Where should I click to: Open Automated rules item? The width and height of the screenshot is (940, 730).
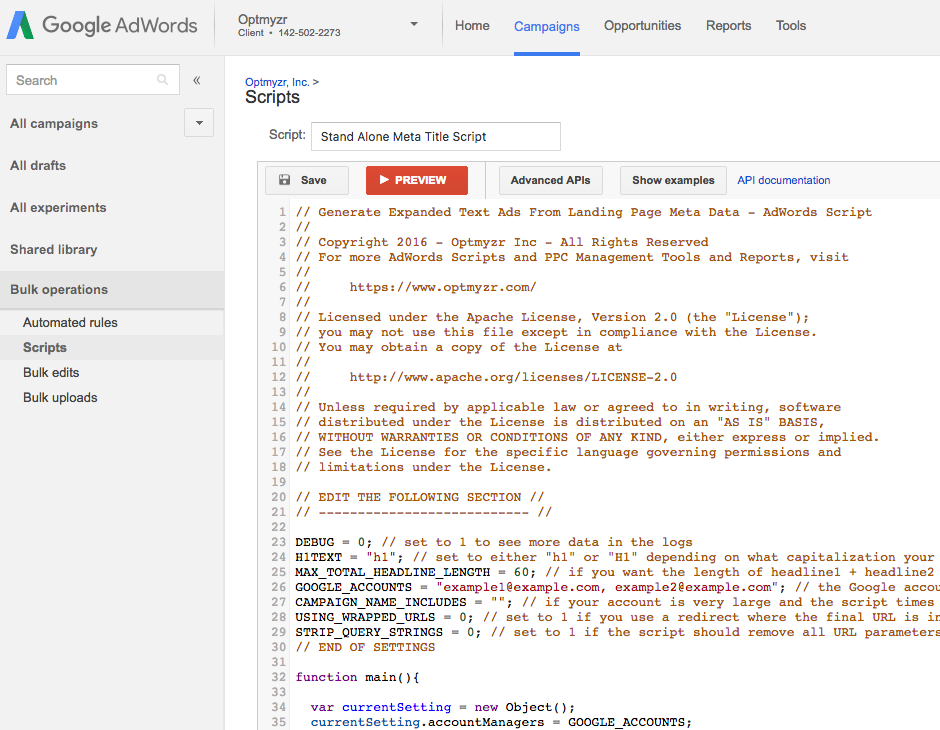[x=70, y=322]
